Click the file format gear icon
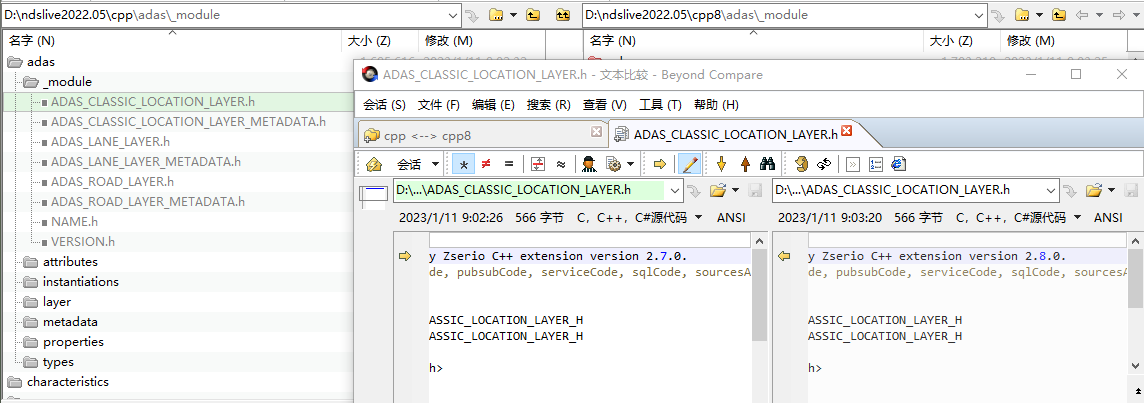The width and height of the screenshot is (1144, 403). [x=613, y=164]
